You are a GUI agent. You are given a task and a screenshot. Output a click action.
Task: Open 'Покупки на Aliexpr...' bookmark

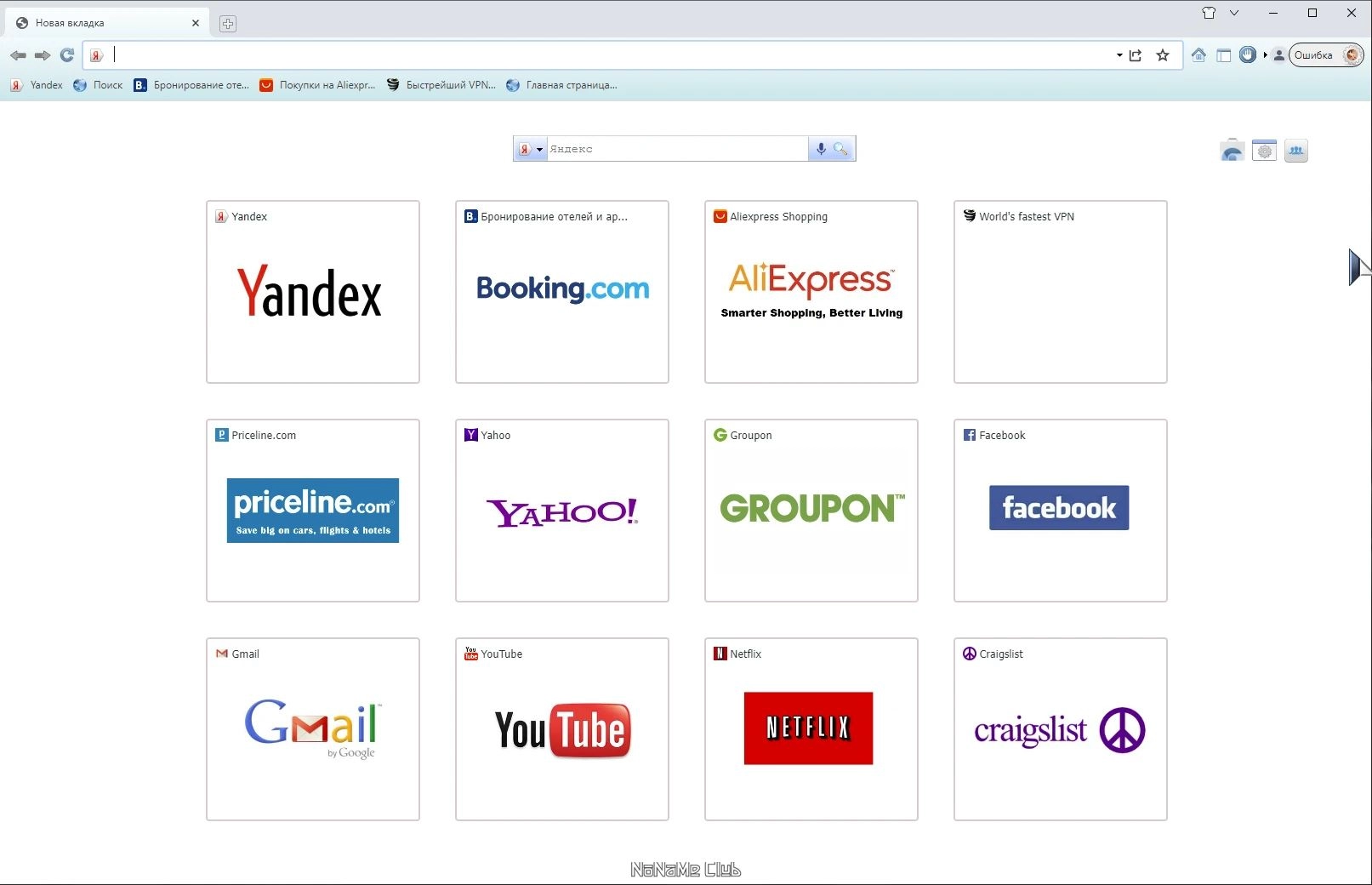(317, 85)
